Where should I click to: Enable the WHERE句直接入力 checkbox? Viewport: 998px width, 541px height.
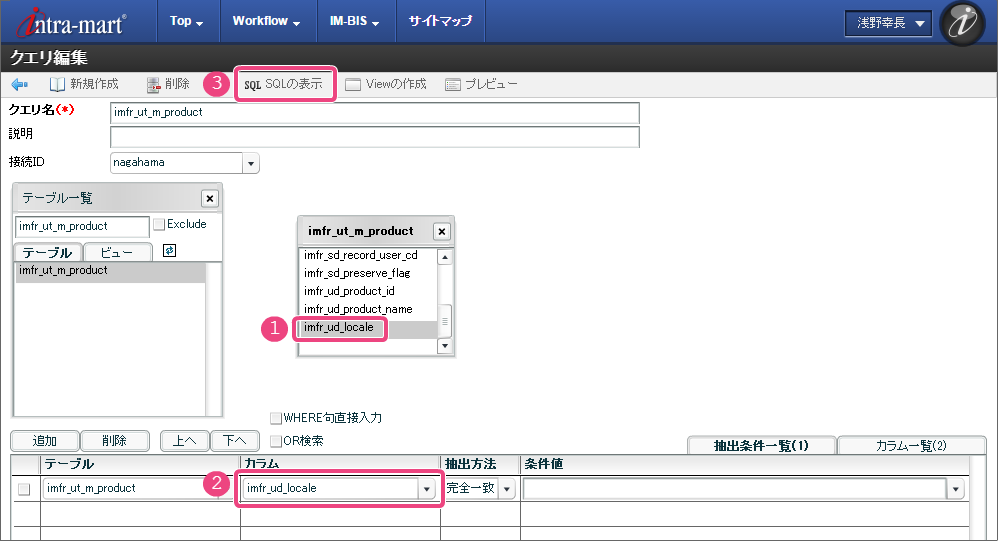276,418
